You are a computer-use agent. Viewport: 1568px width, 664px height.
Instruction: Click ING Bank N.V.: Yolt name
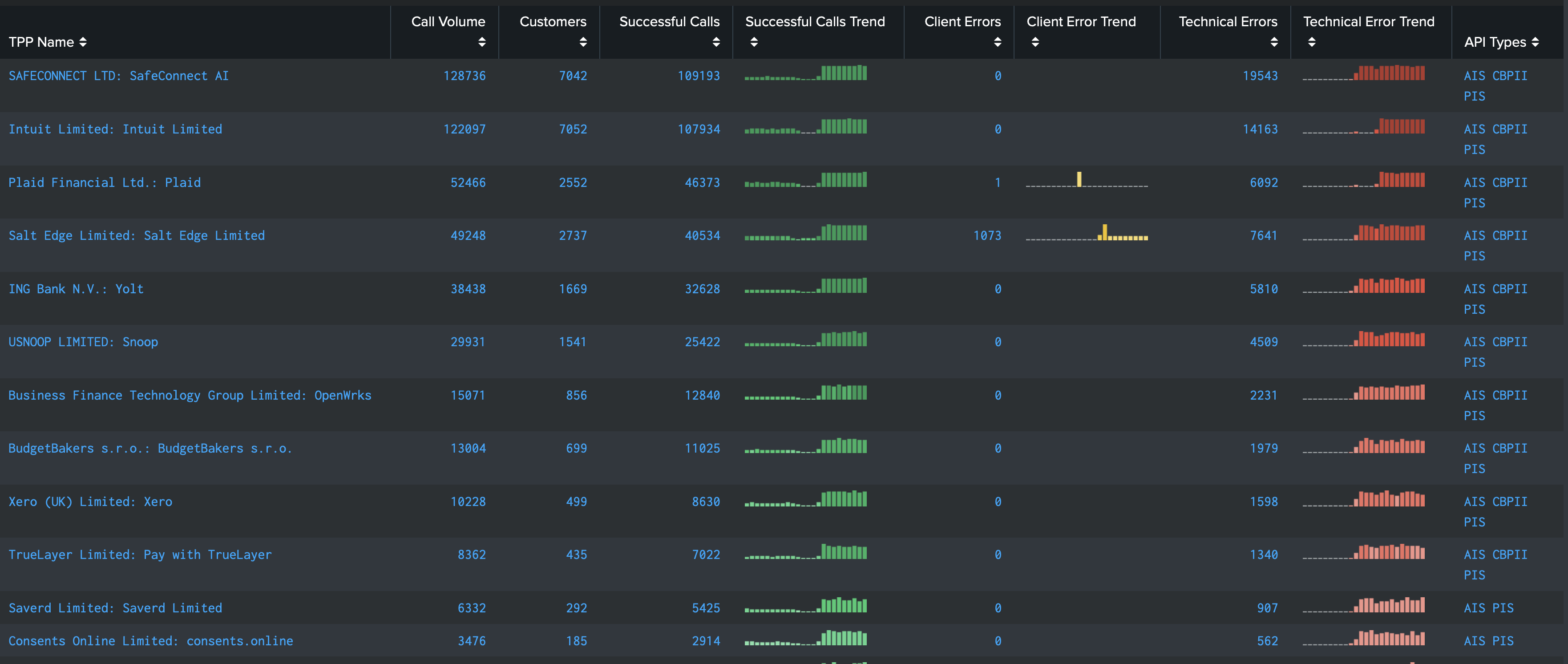pos(76,289)
